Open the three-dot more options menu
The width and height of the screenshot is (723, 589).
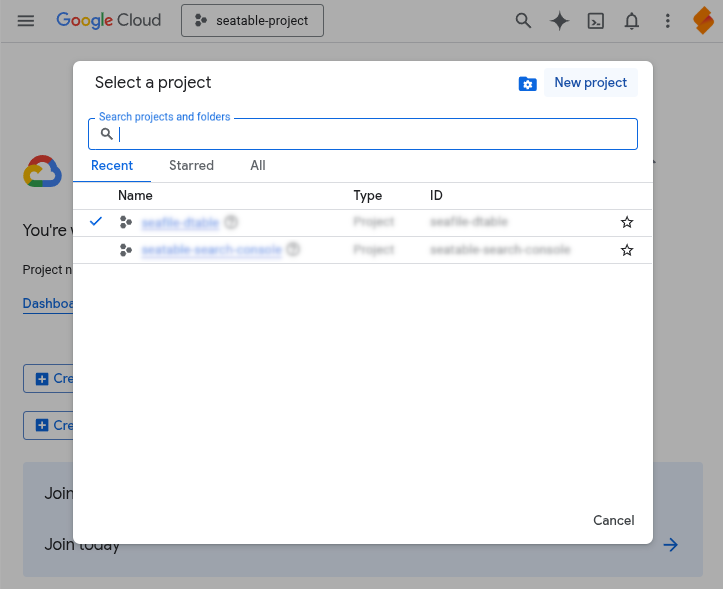point(667,21)
